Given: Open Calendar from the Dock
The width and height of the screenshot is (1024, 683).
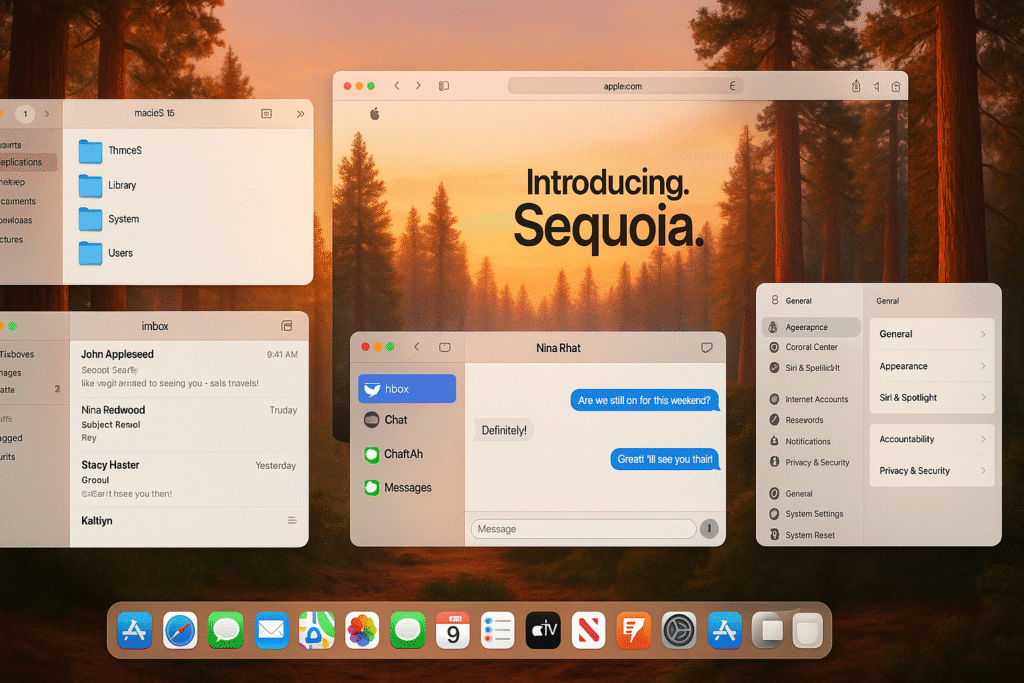Looking at the screenshot, I should coord(453,631).
